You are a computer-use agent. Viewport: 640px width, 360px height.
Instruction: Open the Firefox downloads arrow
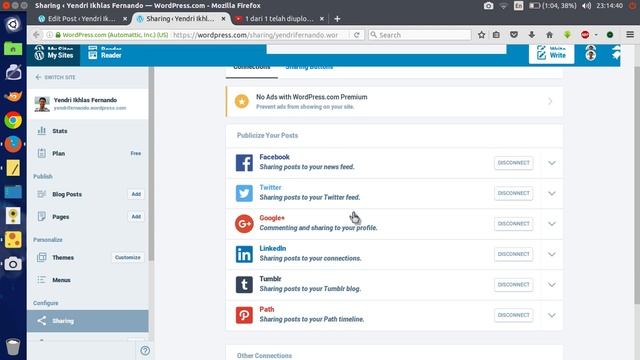pyautogui.click(x=531, y=35)
